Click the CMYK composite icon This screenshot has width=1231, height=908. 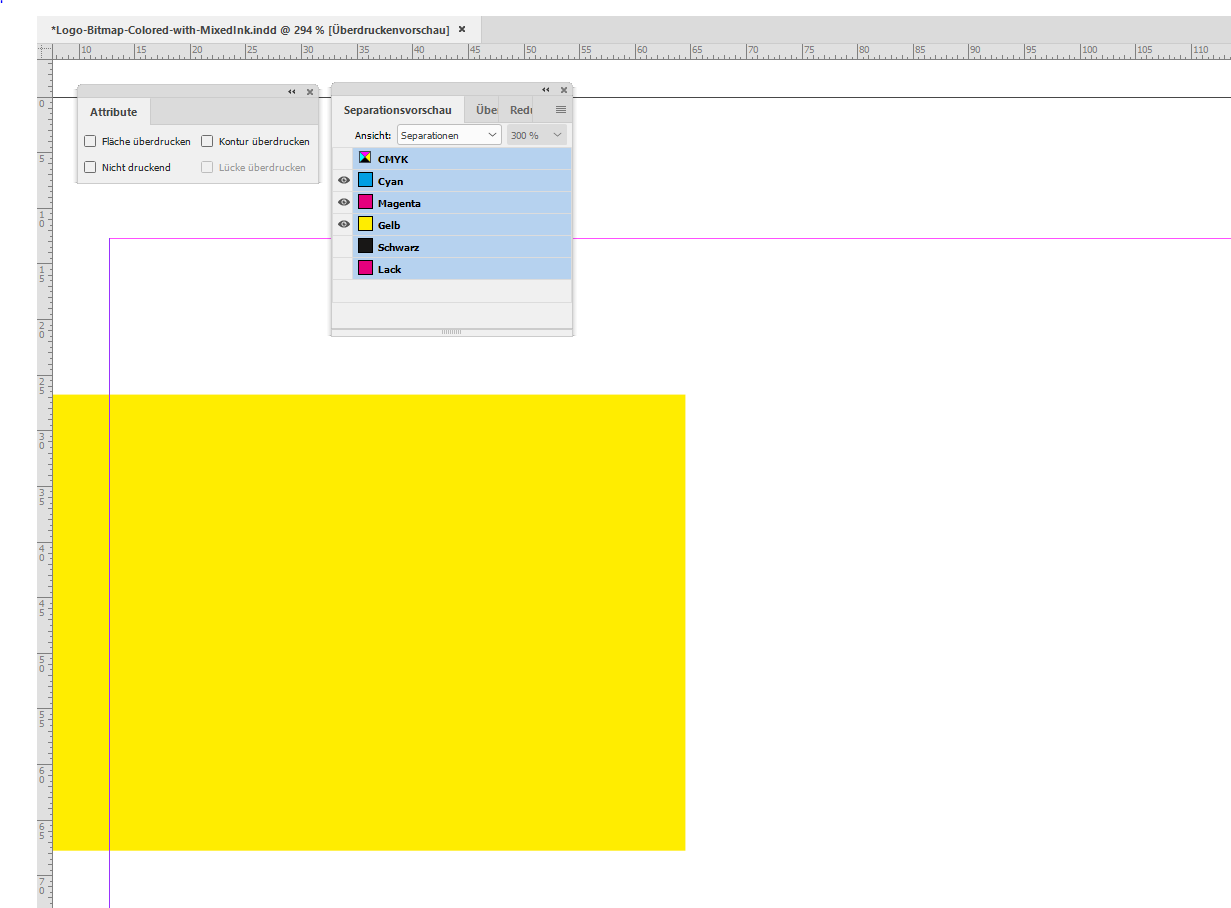366,159
